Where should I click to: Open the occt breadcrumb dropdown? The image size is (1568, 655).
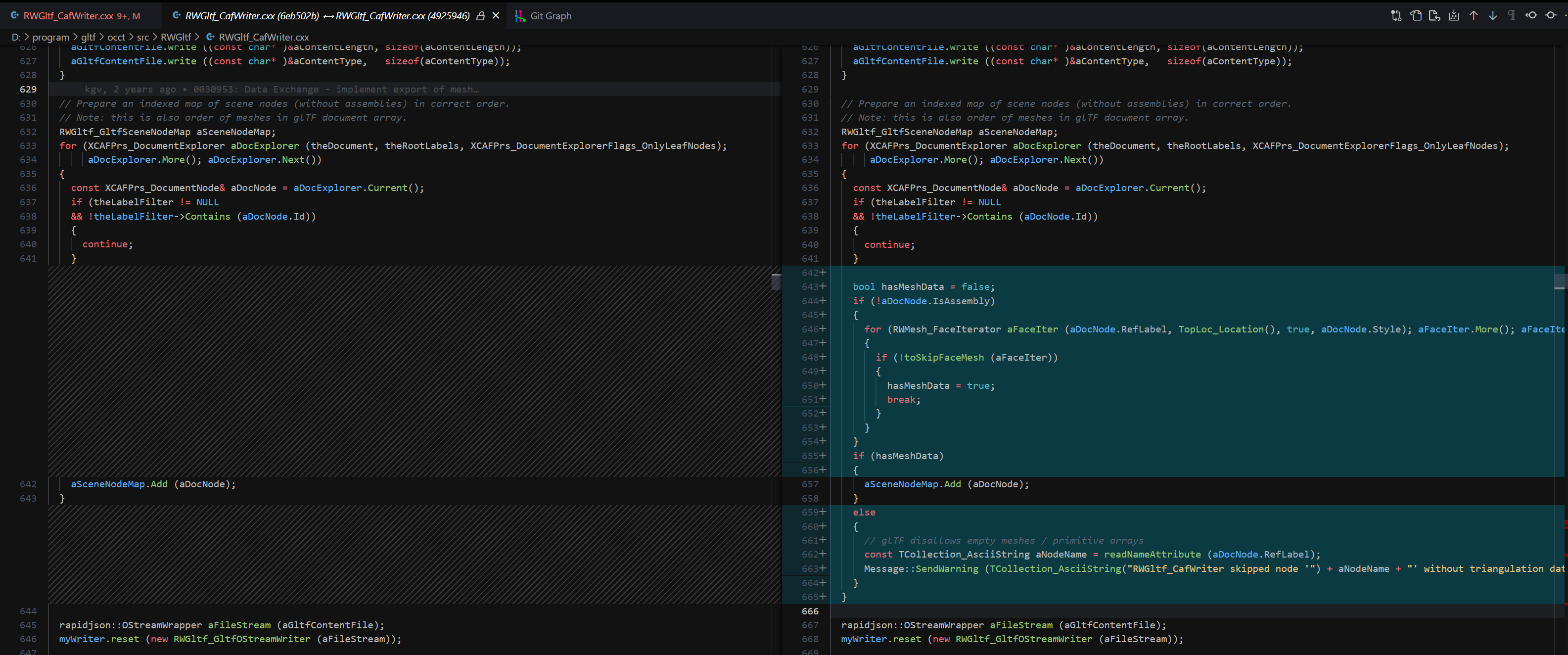[116, 37]
